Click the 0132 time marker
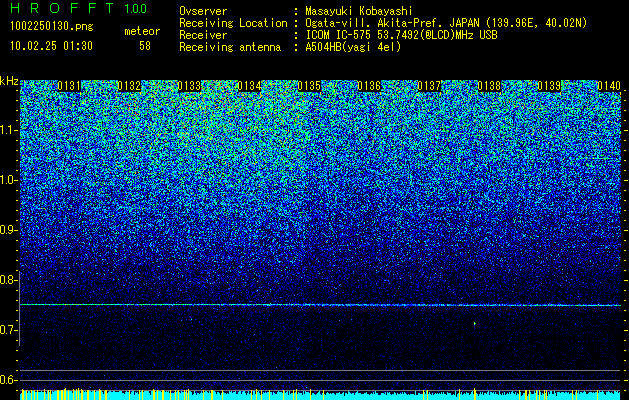This screenshot has height=400, width=629. pyautogui.click(x=129, y=86)
